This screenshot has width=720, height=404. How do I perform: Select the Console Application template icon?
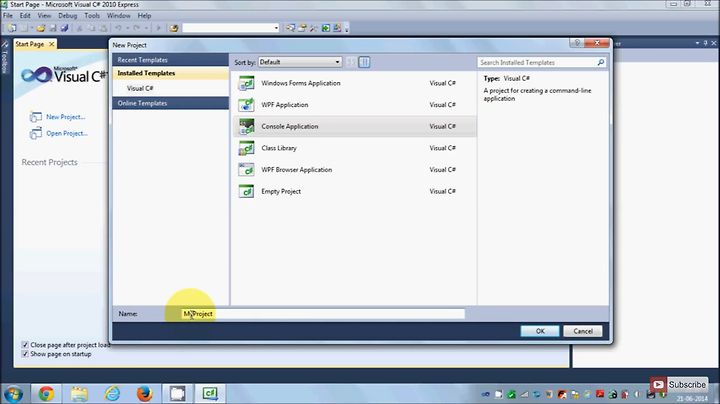pos(247,126)
